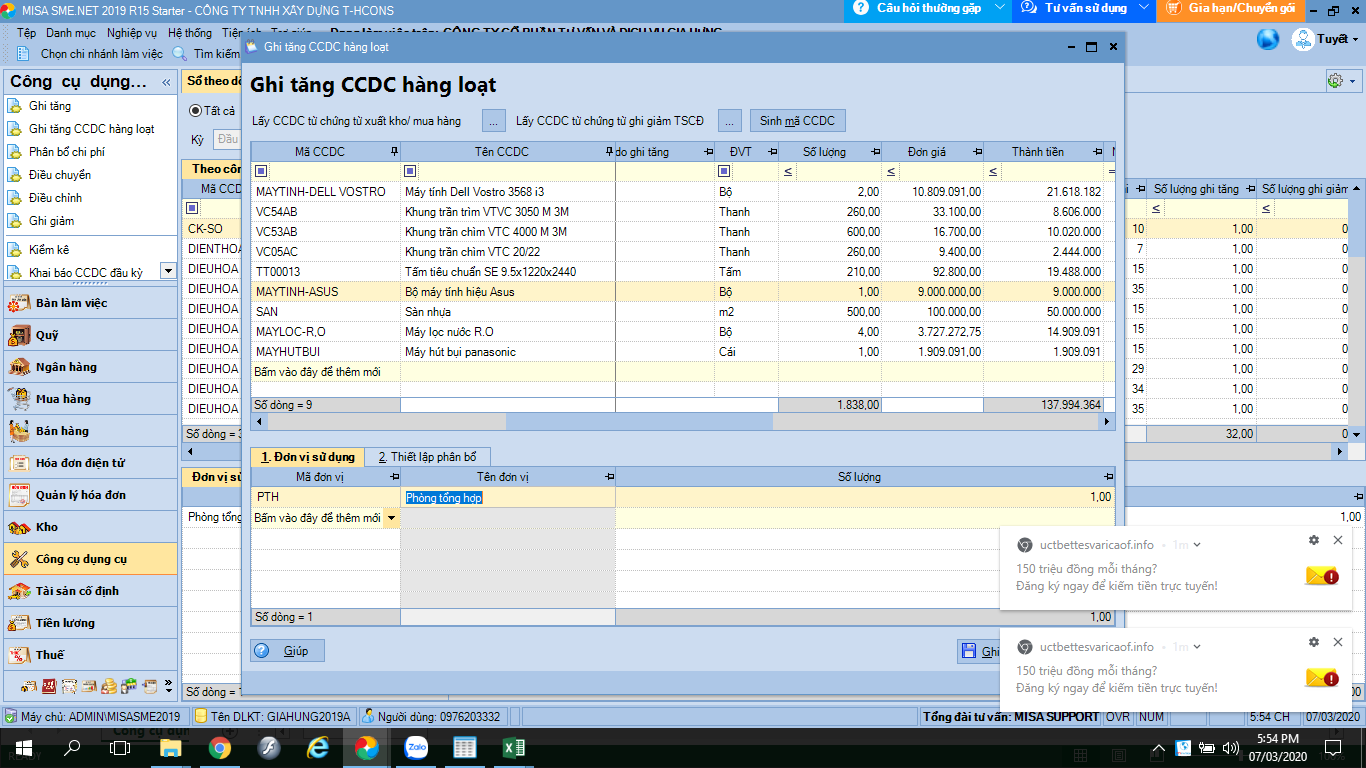Click the Ghi tăng document icon
Screen dimensions: 1366x768
14,106
